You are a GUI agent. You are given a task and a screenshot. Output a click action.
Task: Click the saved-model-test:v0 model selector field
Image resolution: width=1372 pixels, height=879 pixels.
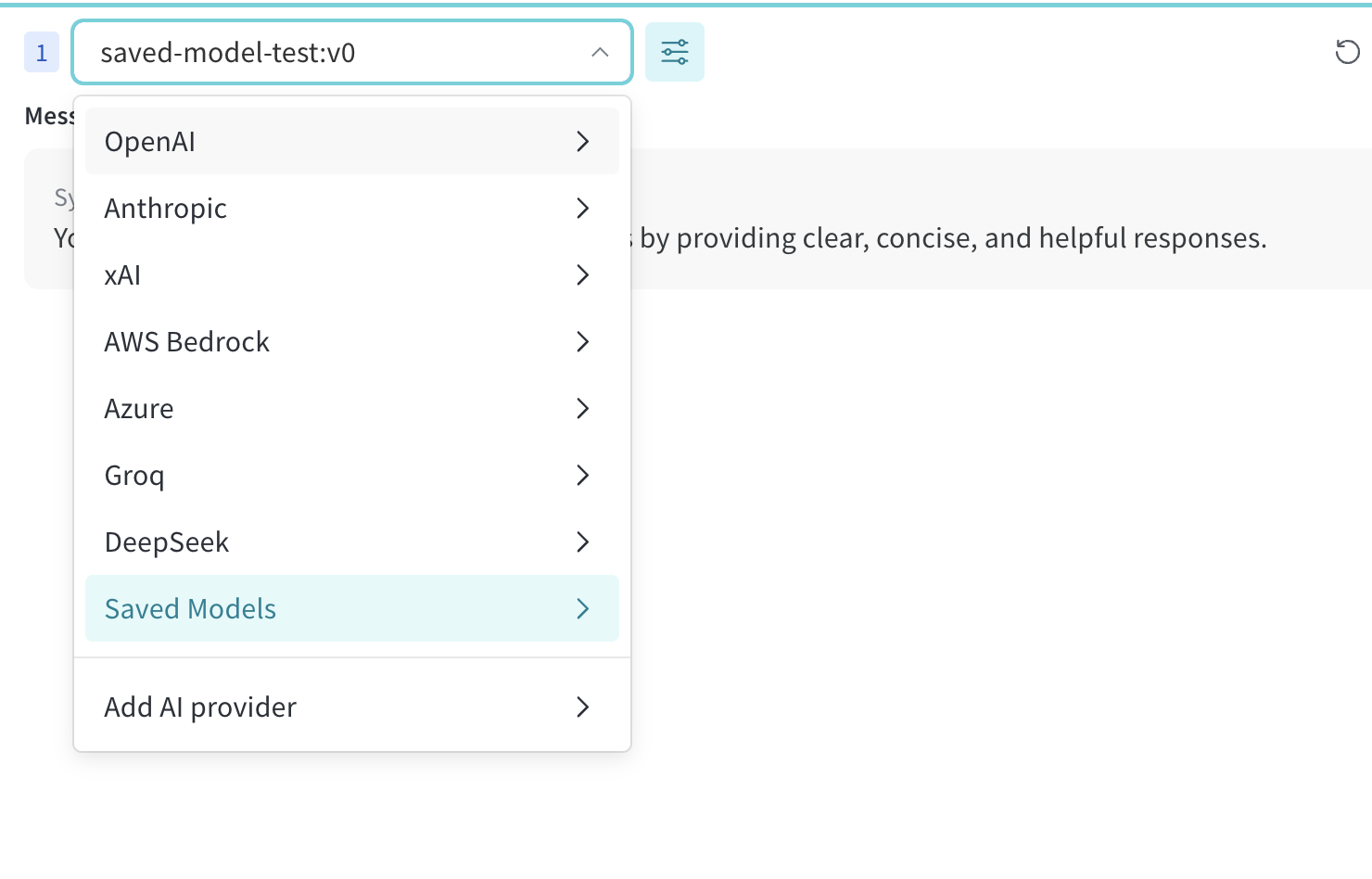click(x=352, y=53)
